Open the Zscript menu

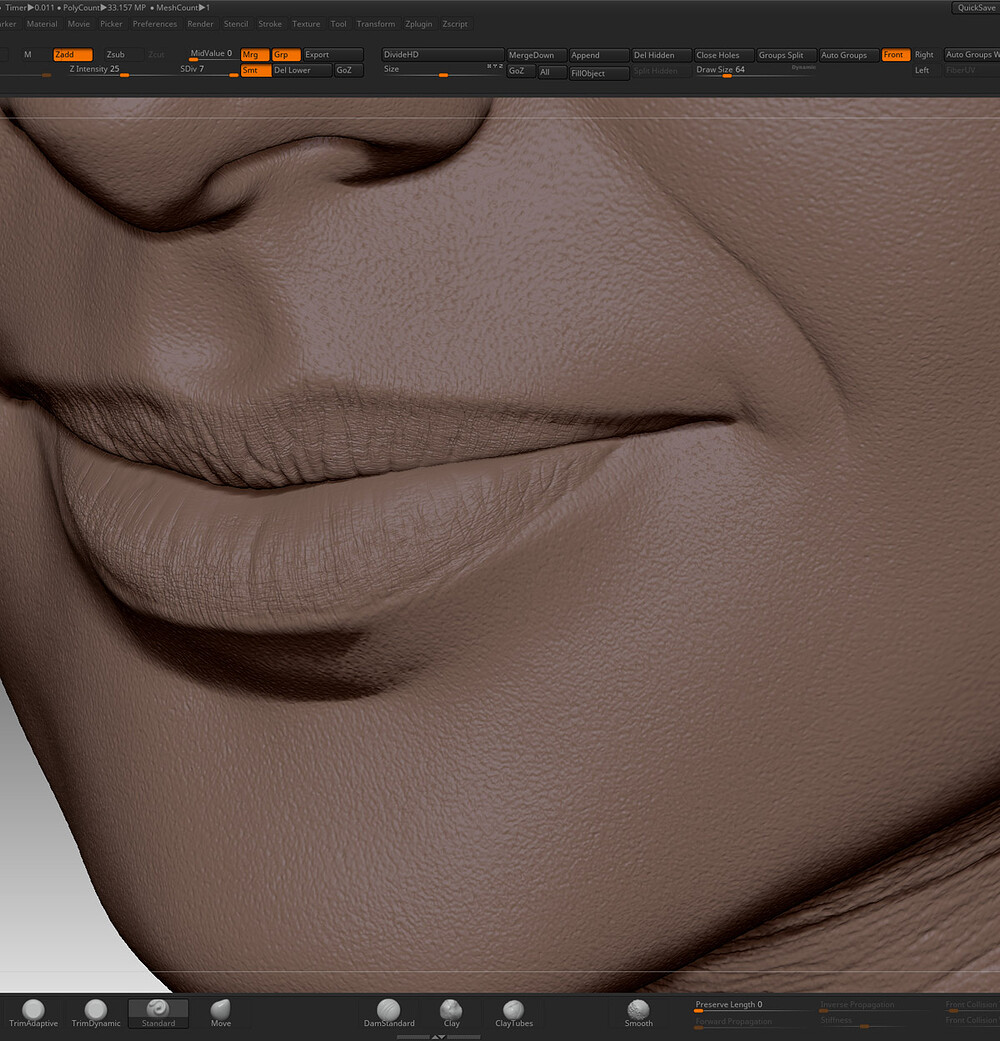point(455,24)
